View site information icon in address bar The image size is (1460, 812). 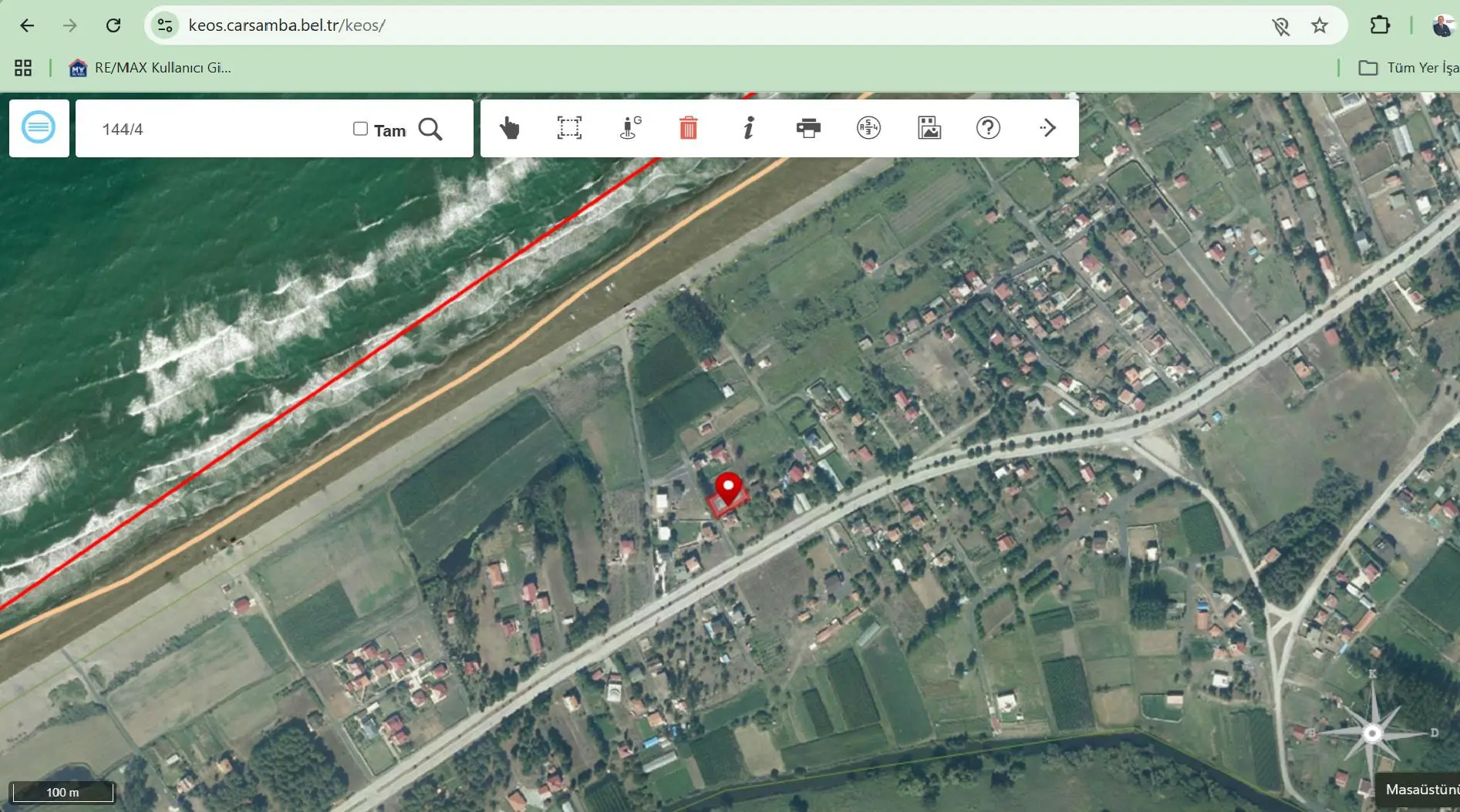click(164, 25)
